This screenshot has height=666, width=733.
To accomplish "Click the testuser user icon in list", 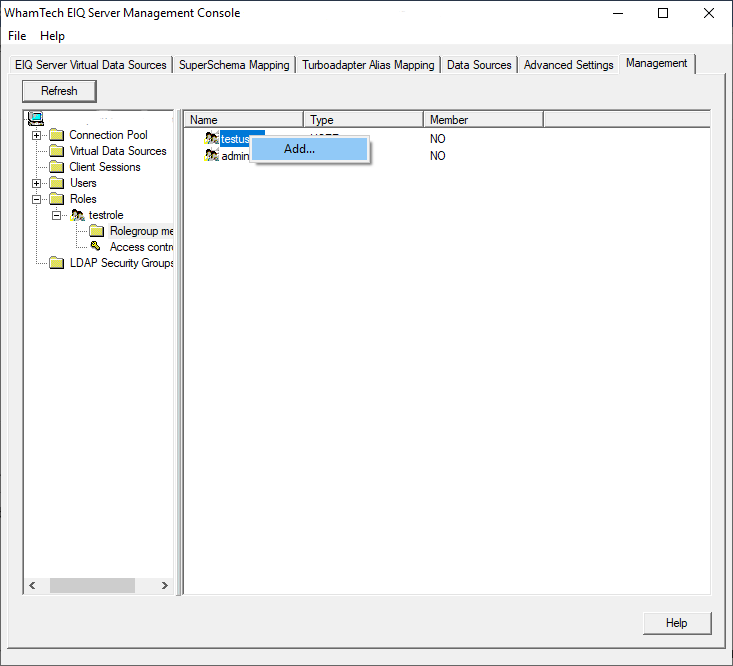I will click(211, 139).
